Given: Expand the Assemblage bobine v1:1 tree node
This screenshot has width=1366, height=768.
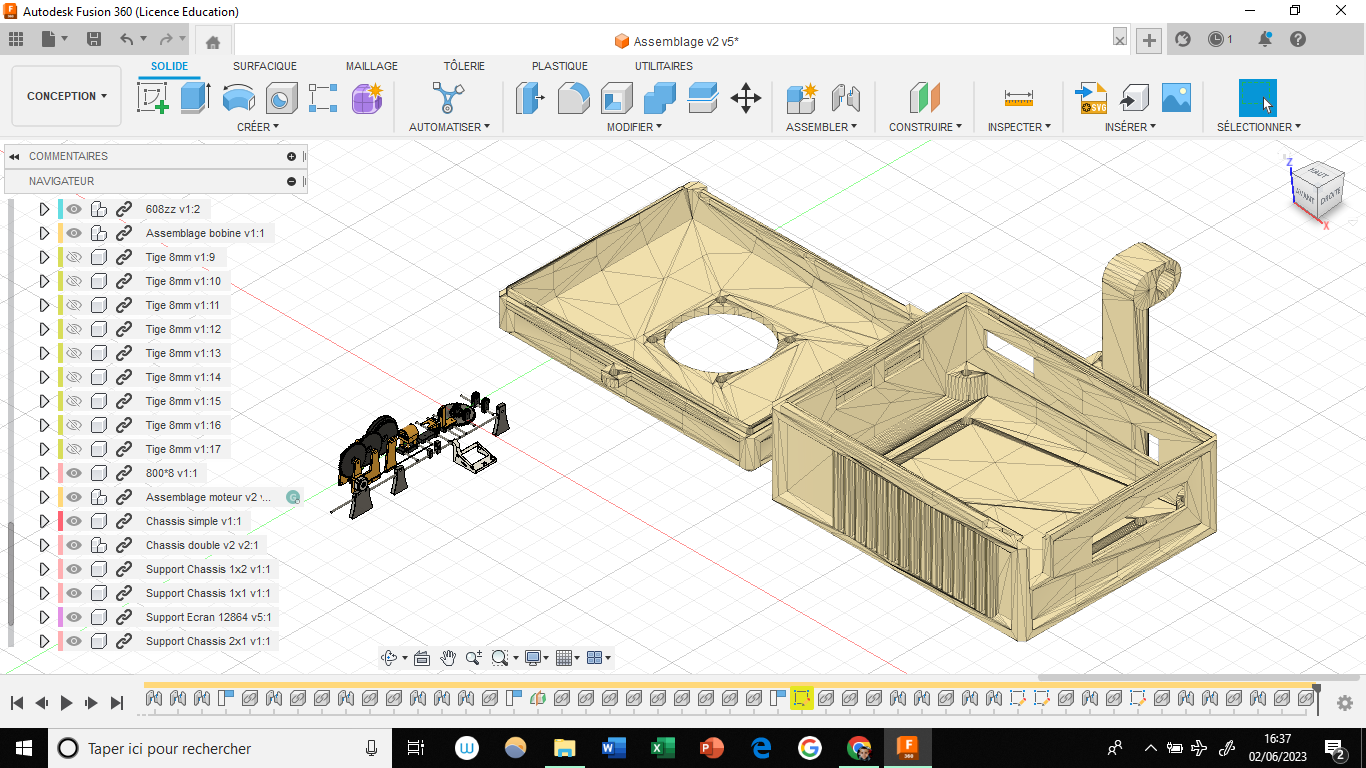Looking at the screenshot, I should (x=44, y=233).
